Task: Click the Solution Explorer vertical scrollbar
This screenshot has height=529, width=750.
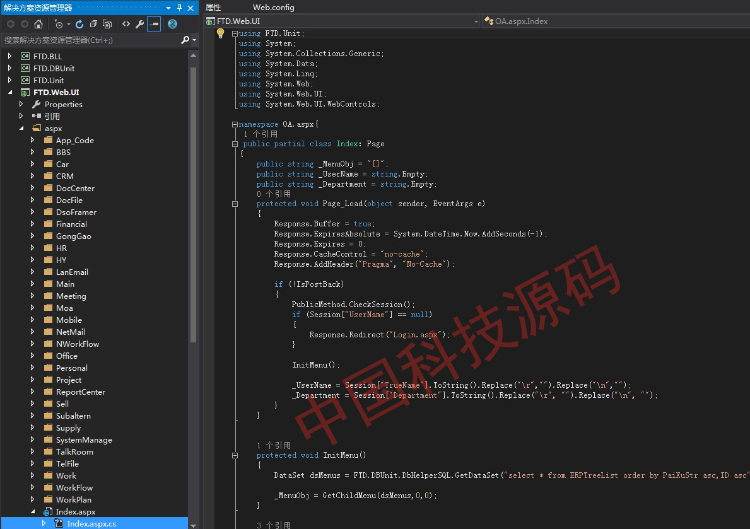Action: (193, 200)
